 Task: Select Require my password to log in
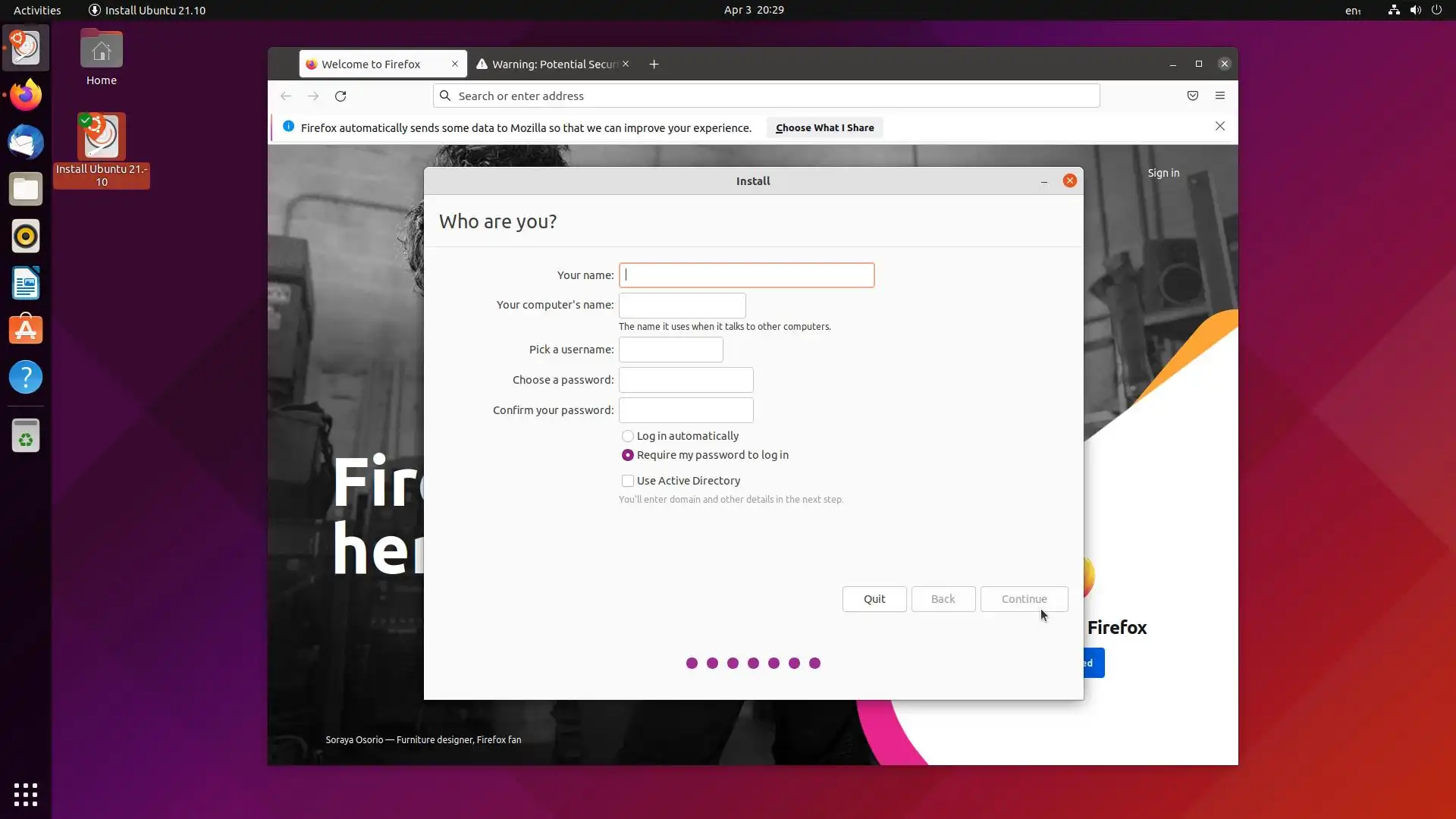coord(628,455)
